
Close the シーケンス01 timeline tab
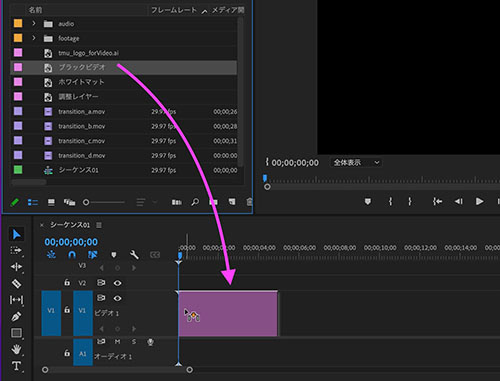(42, 225)
